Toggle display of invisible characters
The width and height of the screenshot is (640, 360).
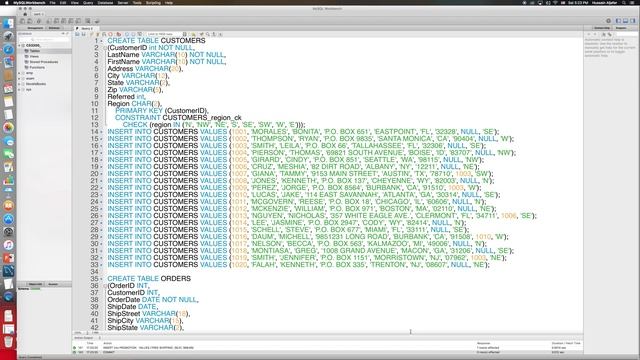tap(213, 34)
